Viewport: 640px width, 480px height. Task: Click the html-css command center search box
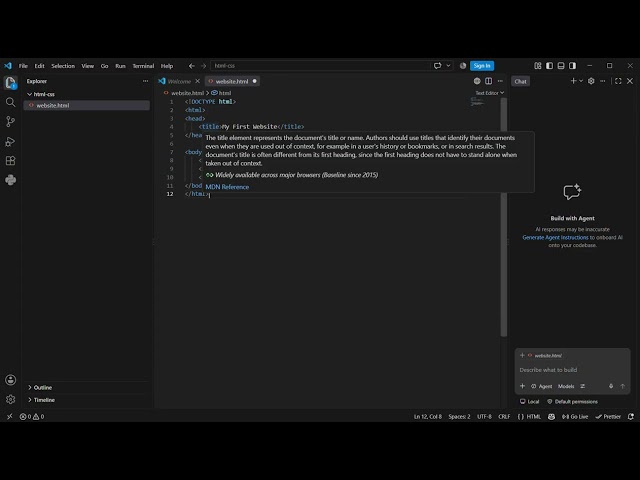click(321, 66)
